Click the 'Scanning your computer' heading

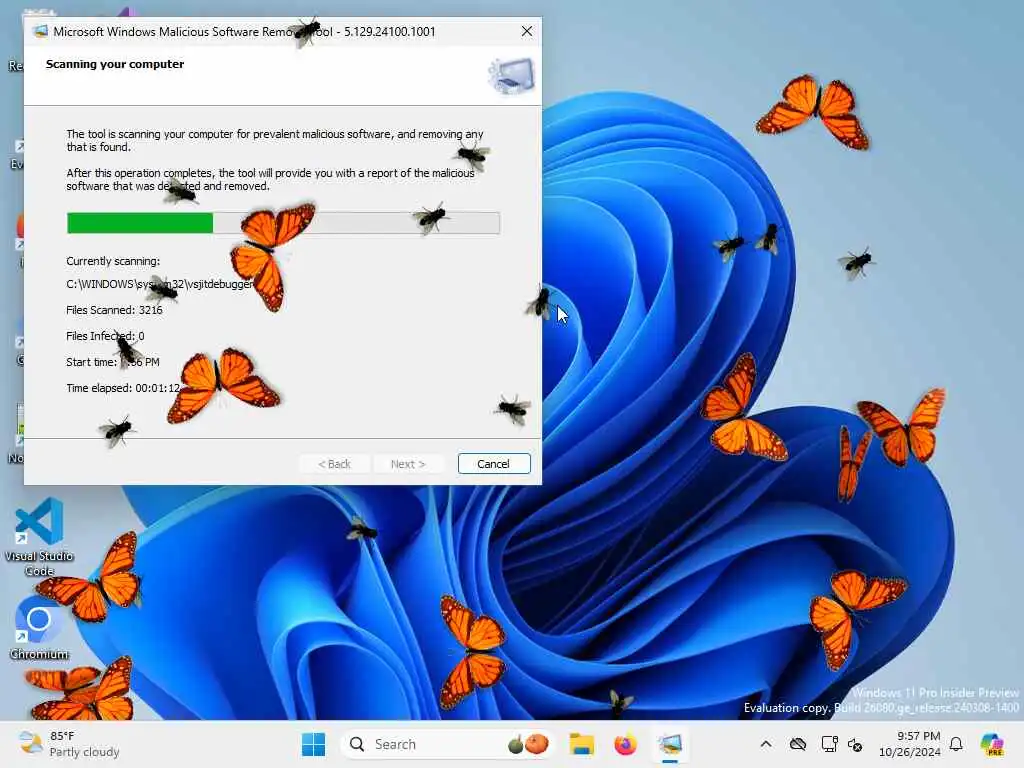coord(115,64)
